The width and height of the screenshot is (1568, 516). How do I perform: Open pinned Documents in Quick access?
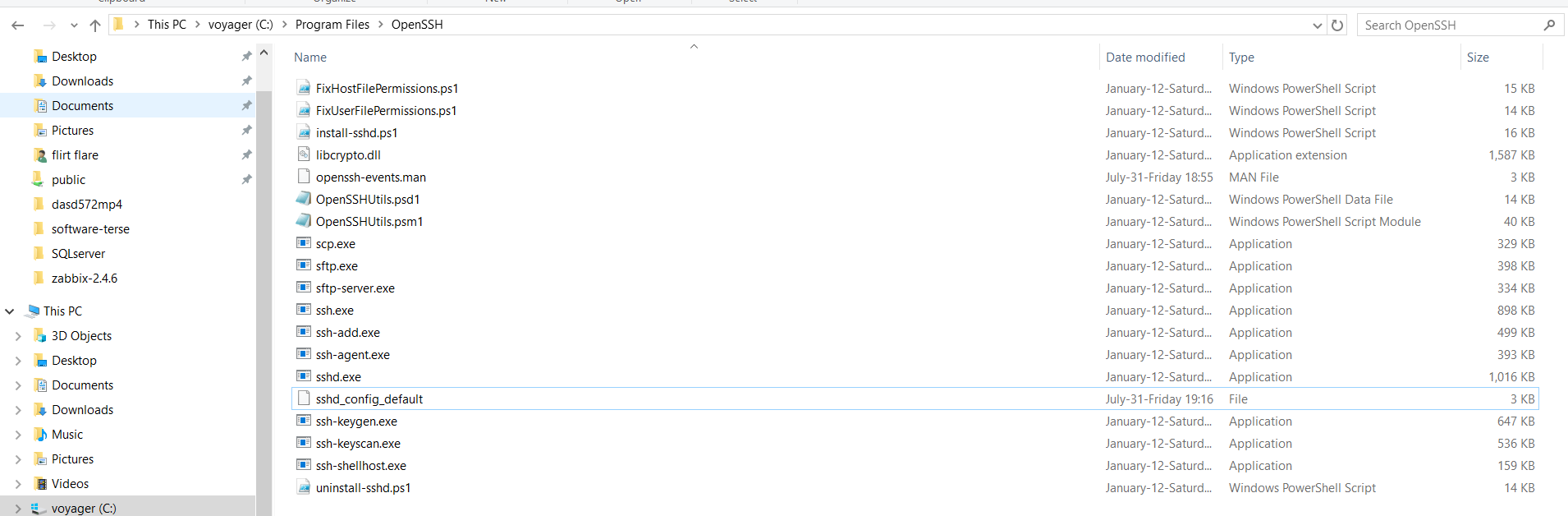(82, 106)
